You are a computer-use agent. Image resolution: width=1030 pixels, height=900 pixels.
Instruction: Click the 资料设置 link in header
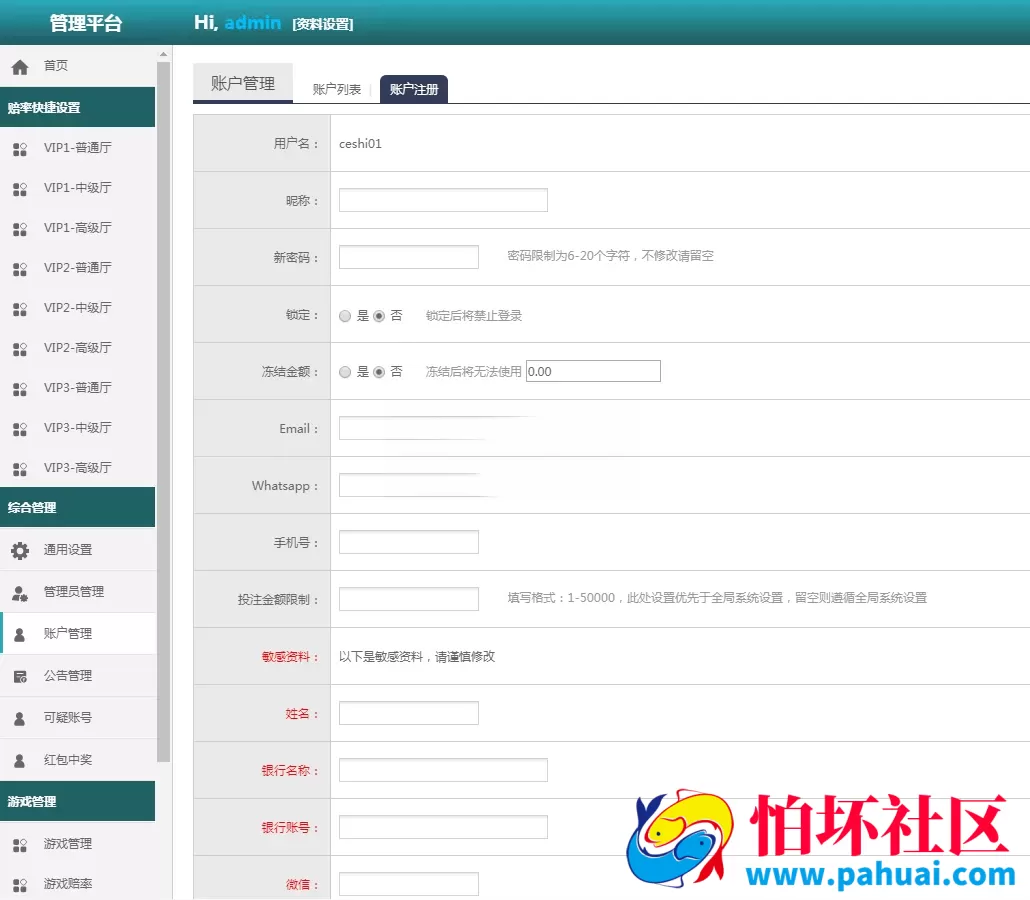(323, 24)
